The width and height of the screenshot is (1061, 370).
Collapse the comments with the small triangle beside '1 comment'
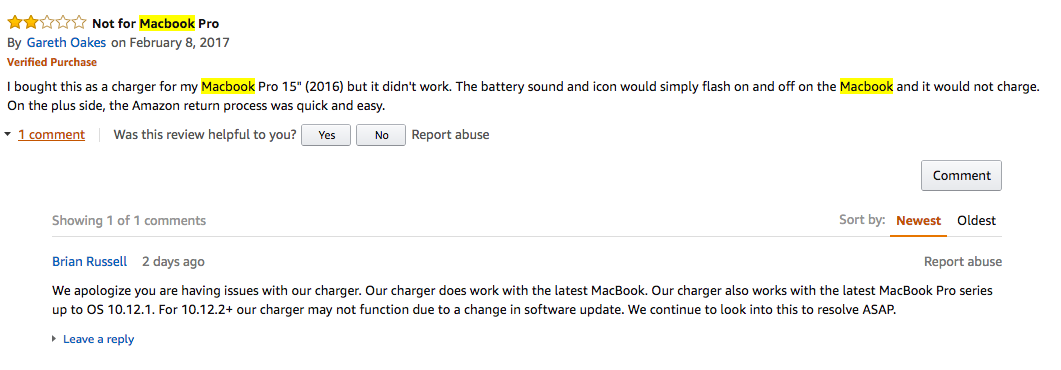pyautogui.click(x=7, y=135)
